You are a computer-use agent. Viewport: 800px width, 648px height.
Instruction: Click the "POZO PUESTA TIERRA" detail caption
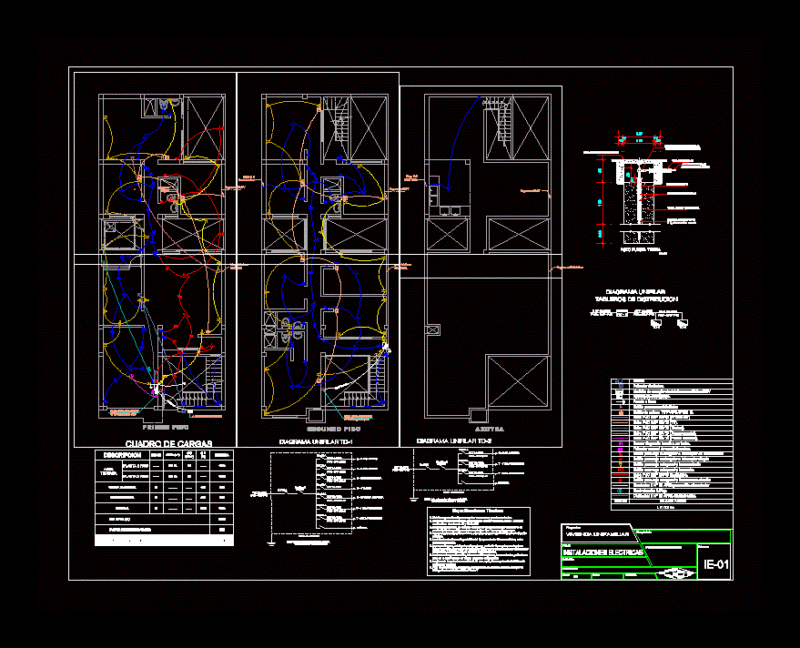tap(640, 250)
